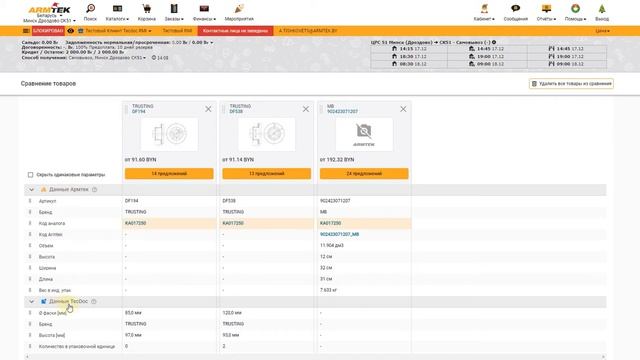
Task: Click the TecDoc section logo icon
Action: pyautogui.click(x=44, y=302)
